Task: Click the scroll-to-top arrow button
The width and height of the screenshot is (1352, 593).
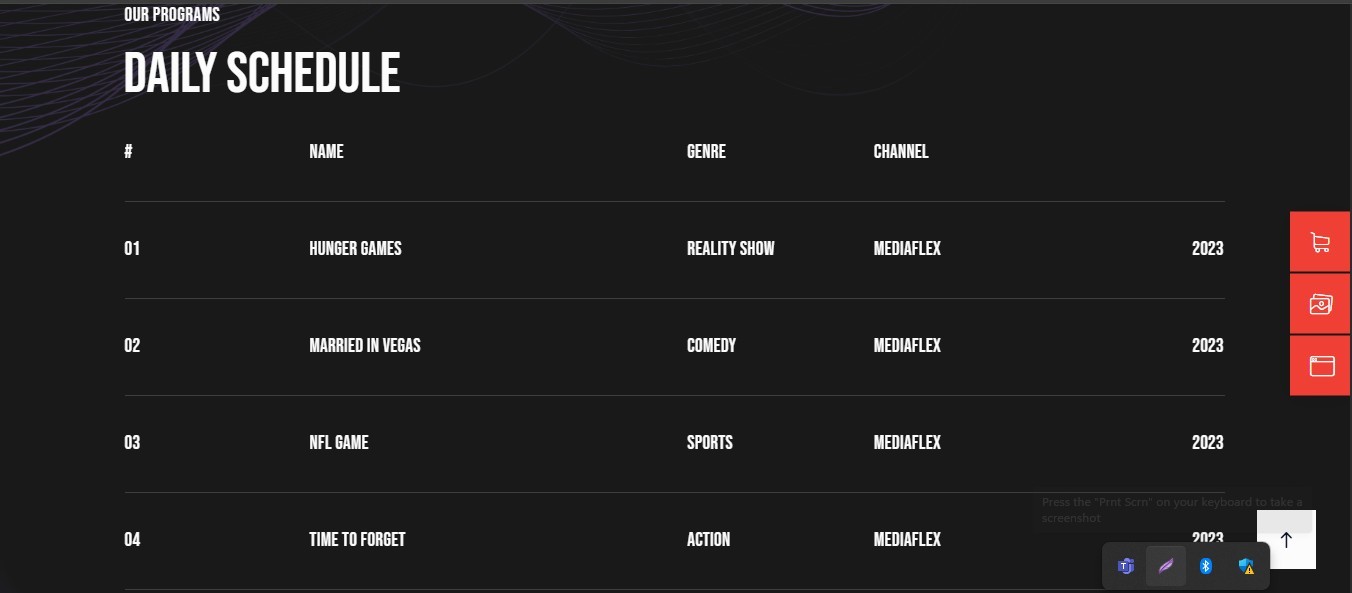Action: [1286, 540]
